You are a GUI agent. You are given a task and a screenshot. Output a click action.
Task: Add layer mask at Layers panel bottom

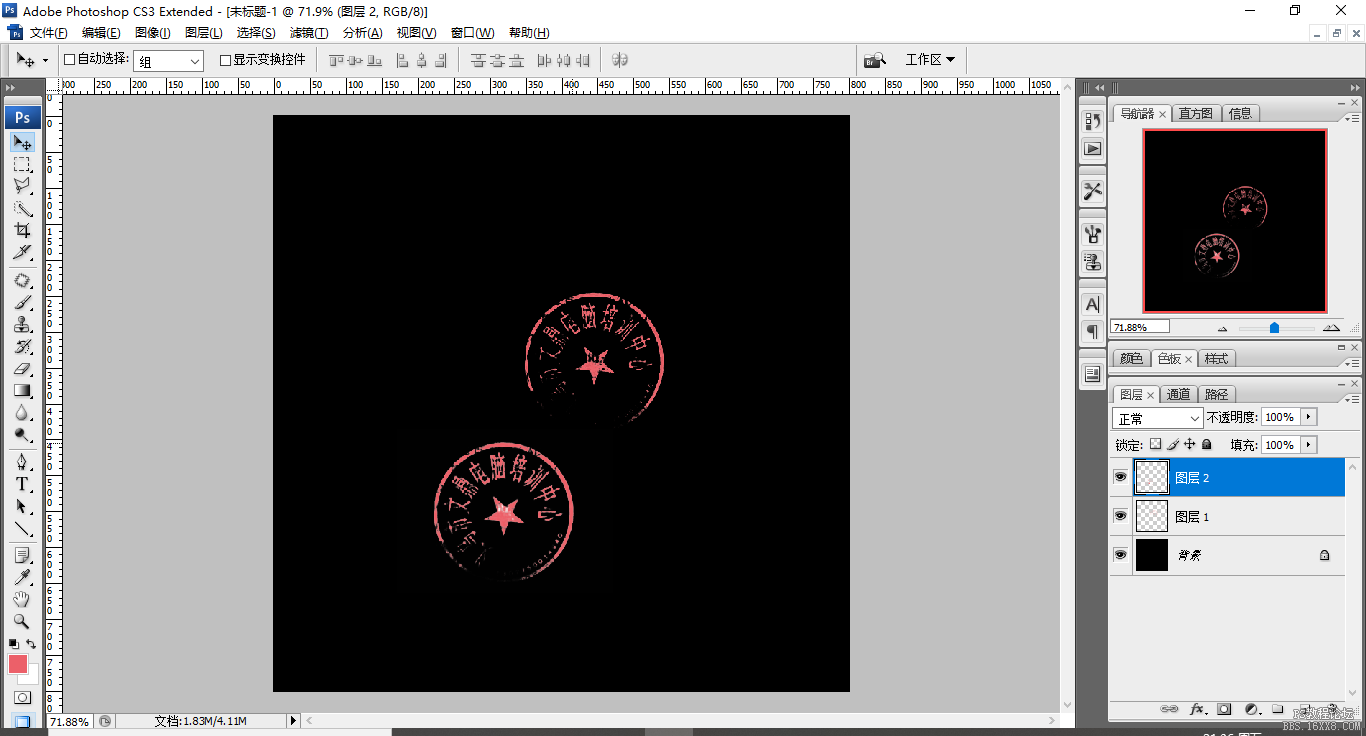[x=1224, y=710]
